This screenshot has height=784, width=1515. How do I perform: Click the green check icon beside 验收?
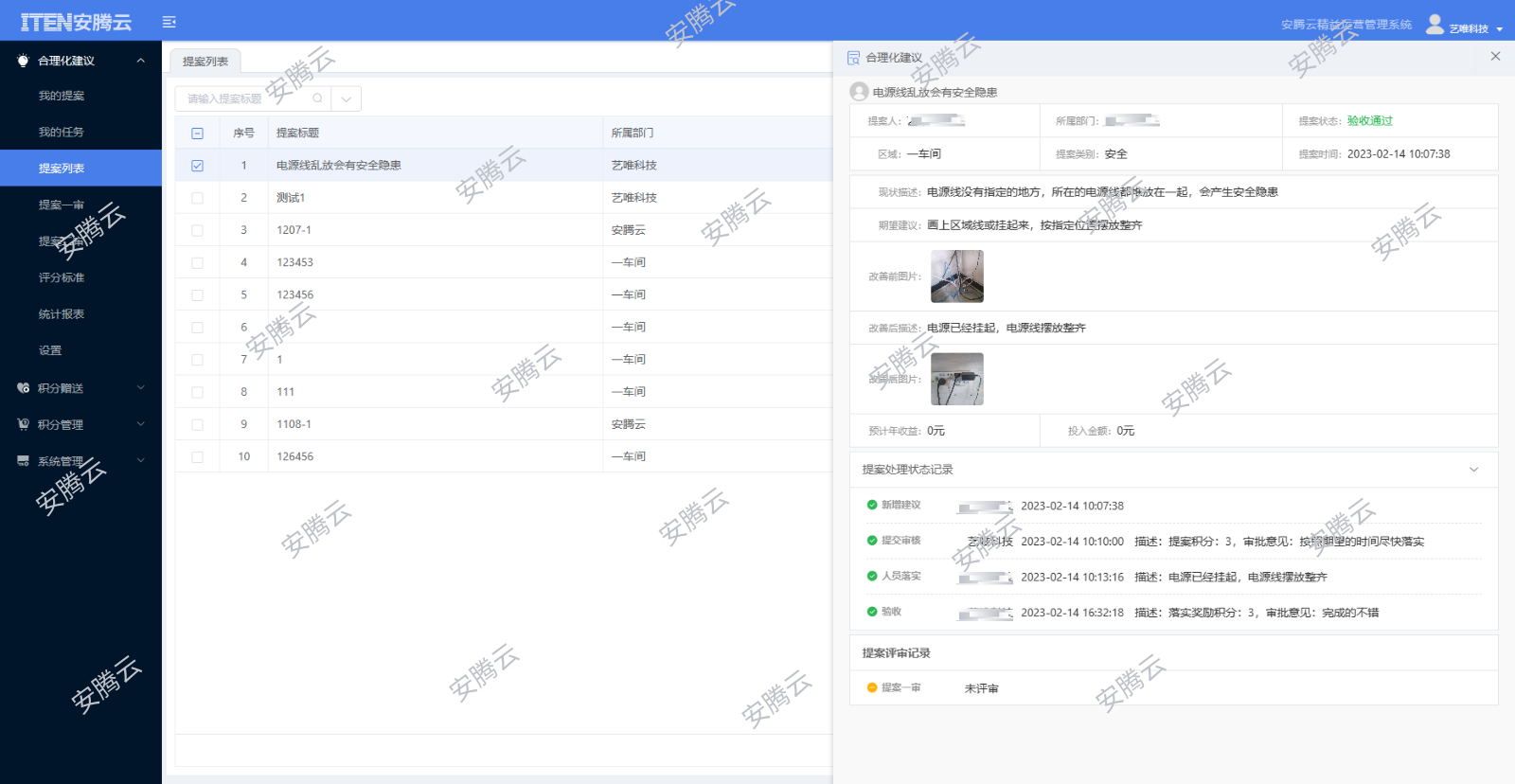click(x=872, y=612)
